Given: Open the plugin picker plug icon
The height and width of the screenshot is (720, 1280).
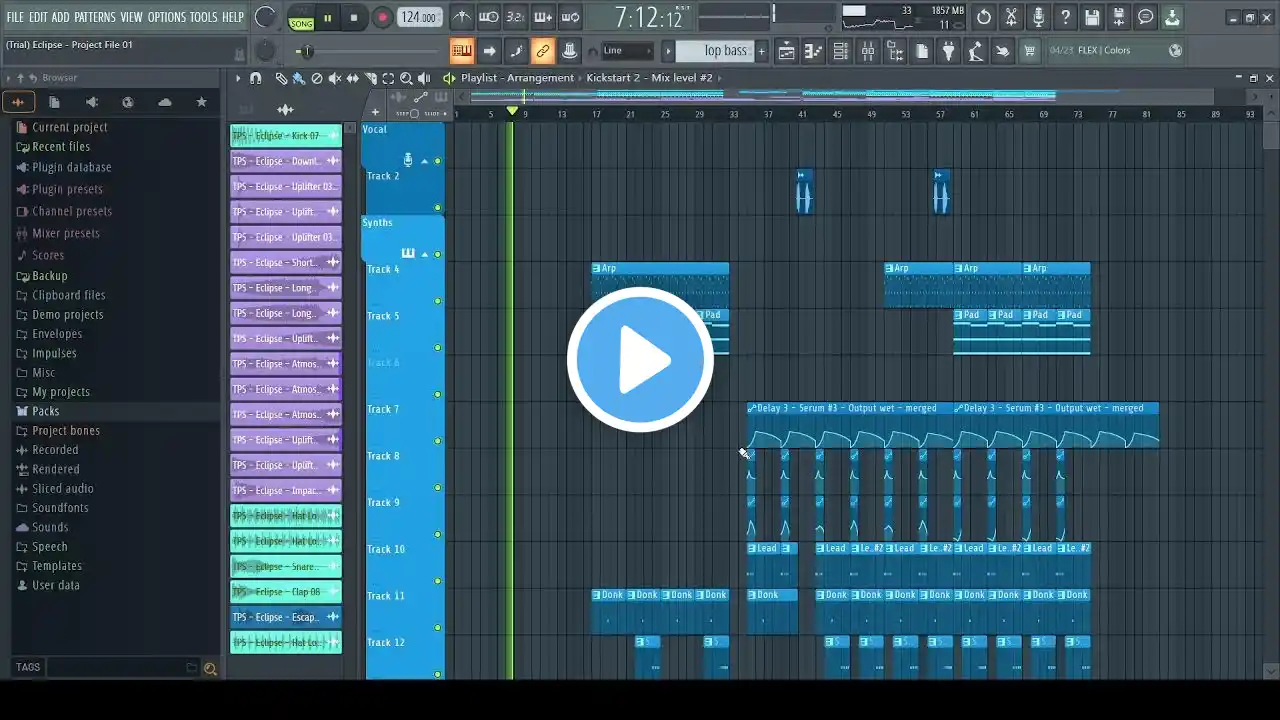Looking at the screenshot, I should (949, 51).
